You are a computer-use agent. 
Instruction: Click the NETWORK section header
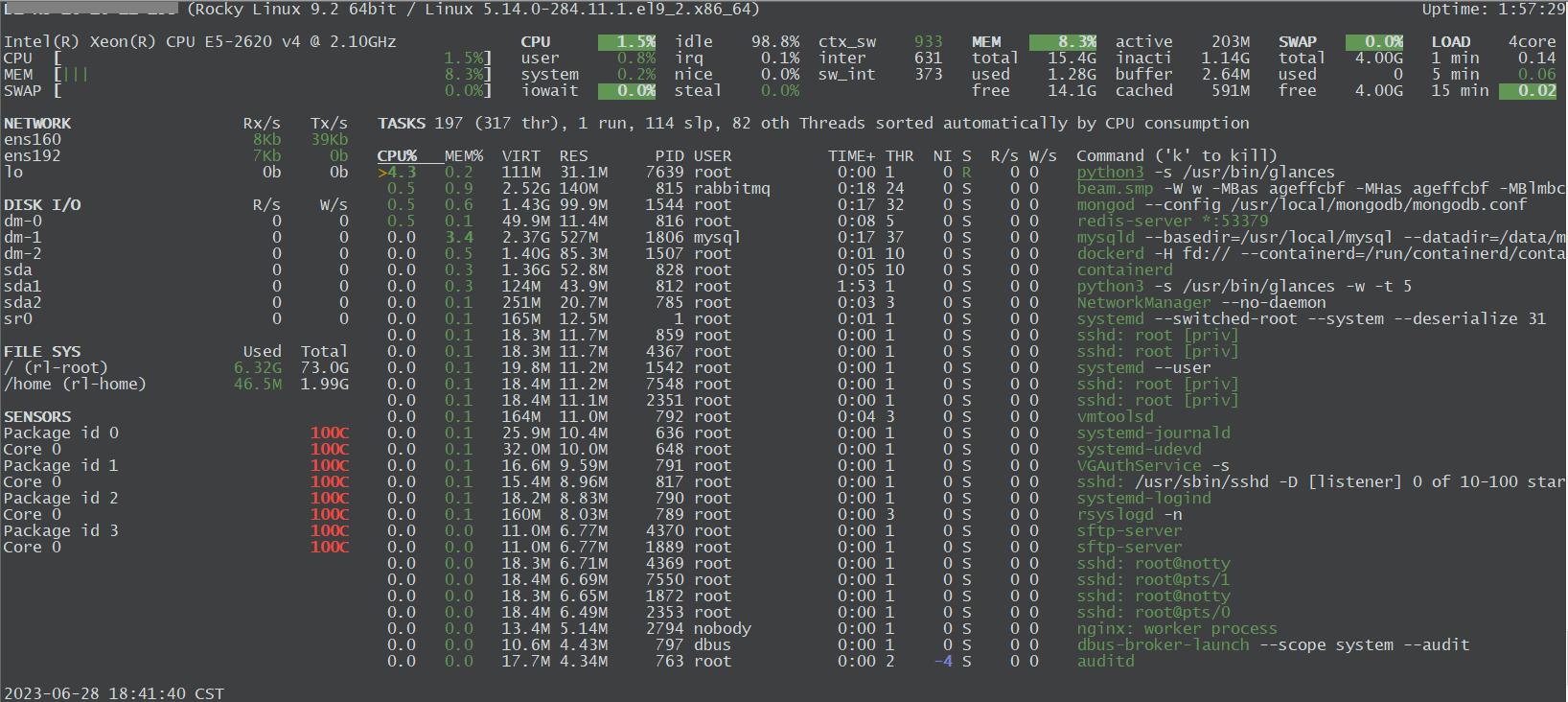(x=37, y=123)
